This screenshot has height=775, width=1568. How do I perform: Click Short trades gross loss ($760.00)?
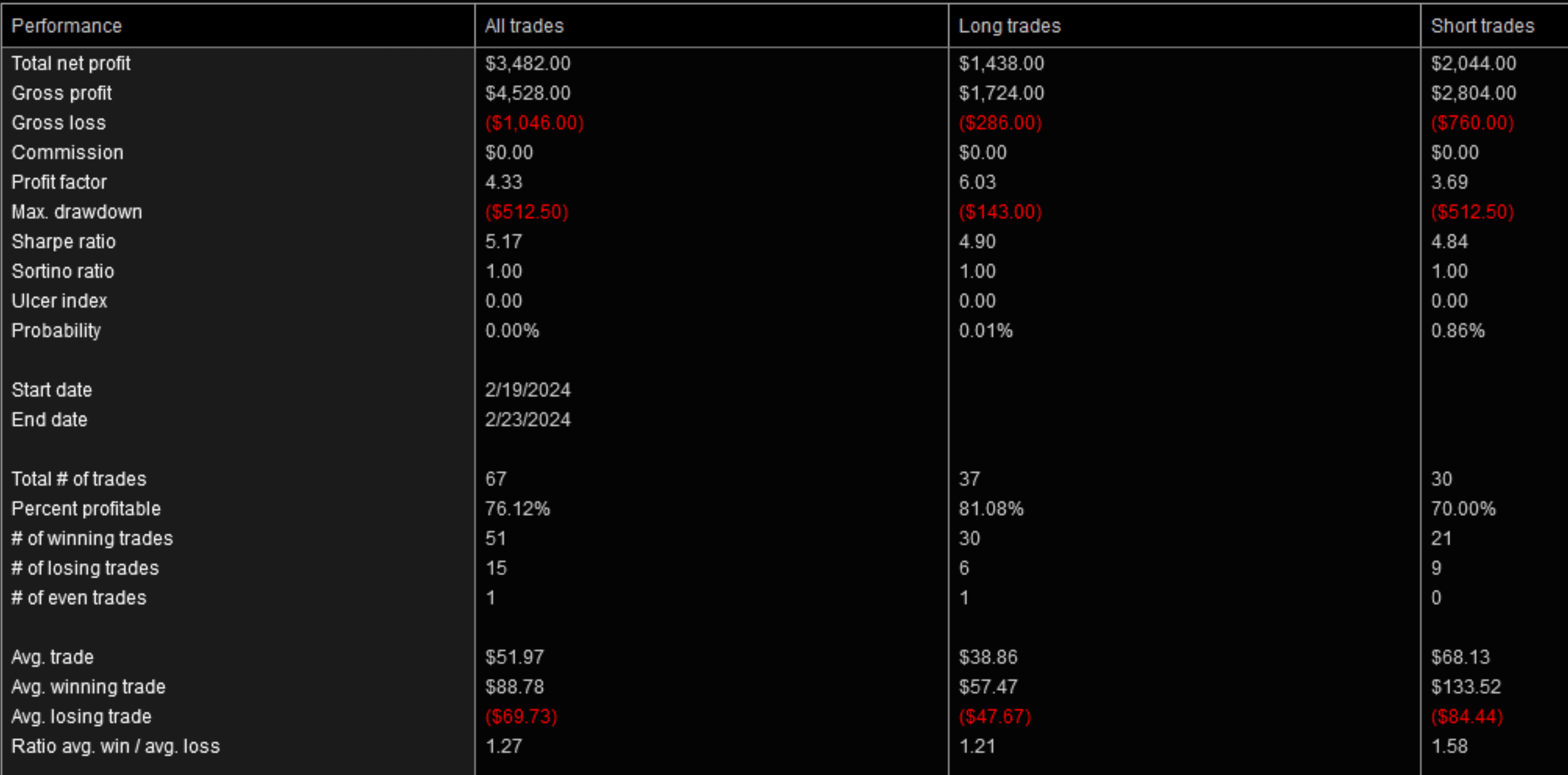pos(1472,122)
